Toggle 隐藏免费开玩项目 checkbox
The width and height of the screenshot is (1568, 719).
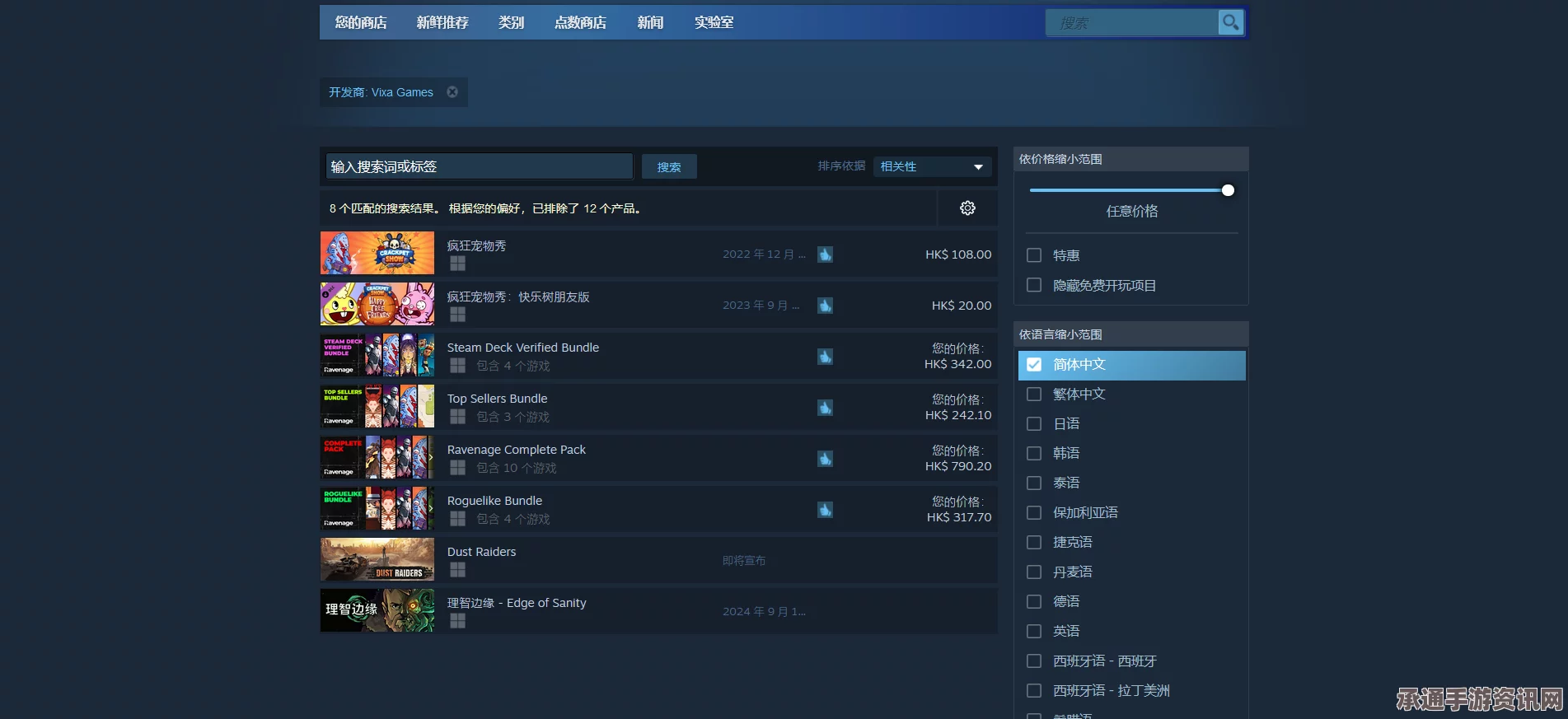[1034, 285]
